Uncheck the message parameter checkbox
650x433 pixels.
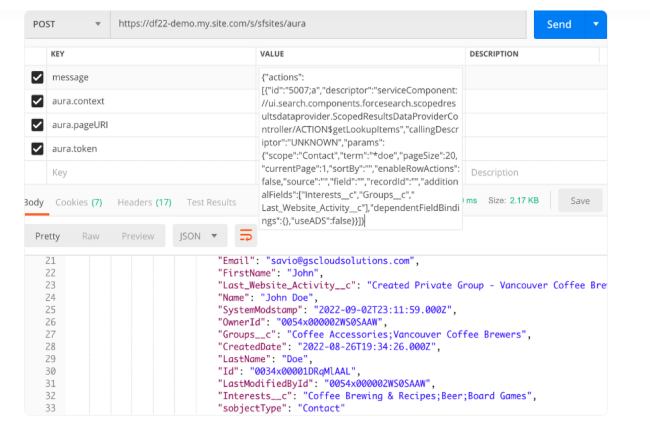[38, 77]
